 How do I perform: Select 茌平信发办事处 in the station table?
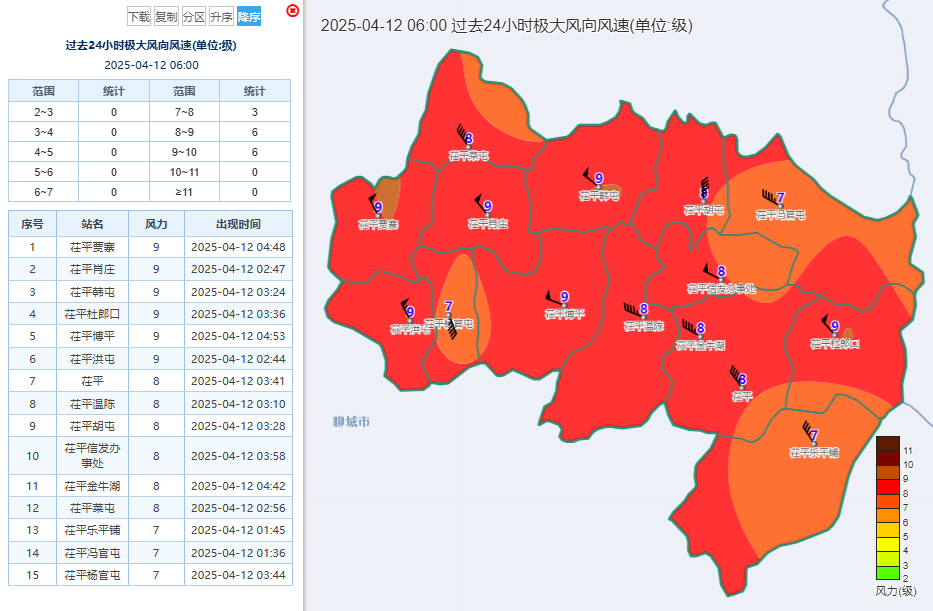tap(92, 456)
